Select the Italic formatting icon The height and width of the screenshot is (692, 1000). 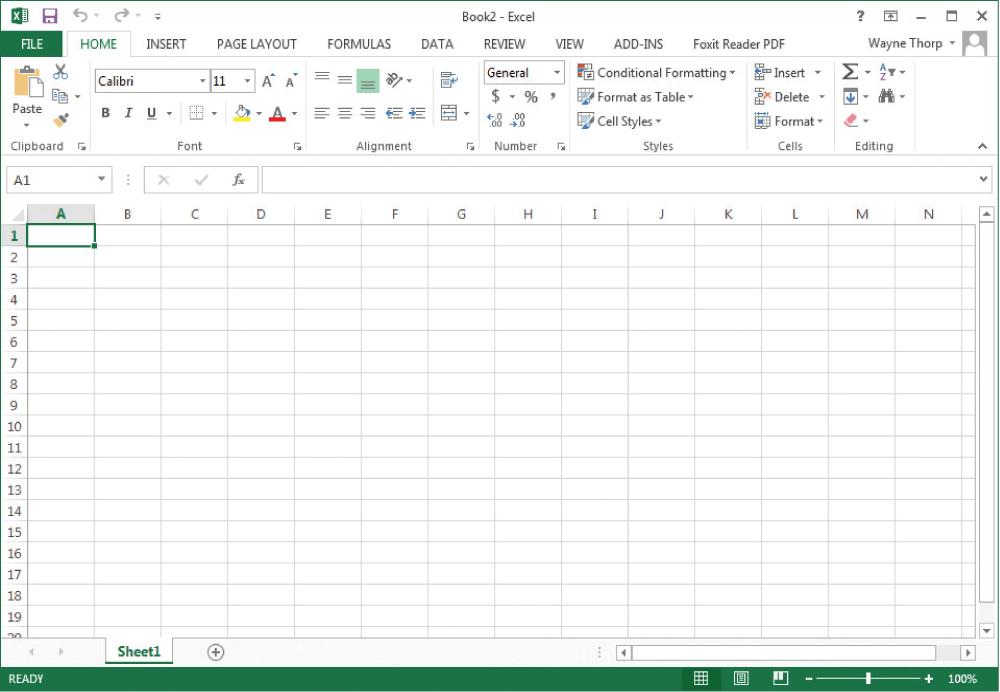tap(128, 113)
